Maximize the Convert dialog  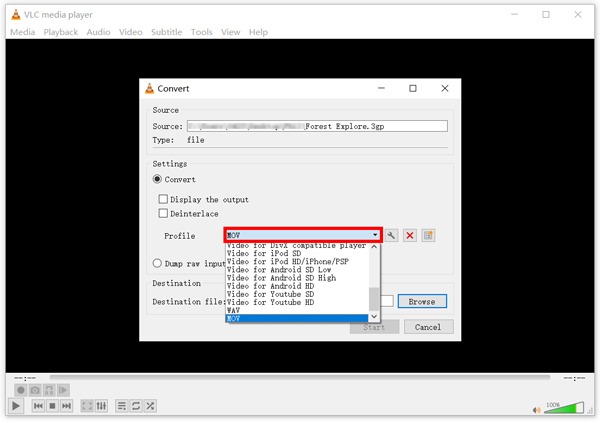click(412, 88)
